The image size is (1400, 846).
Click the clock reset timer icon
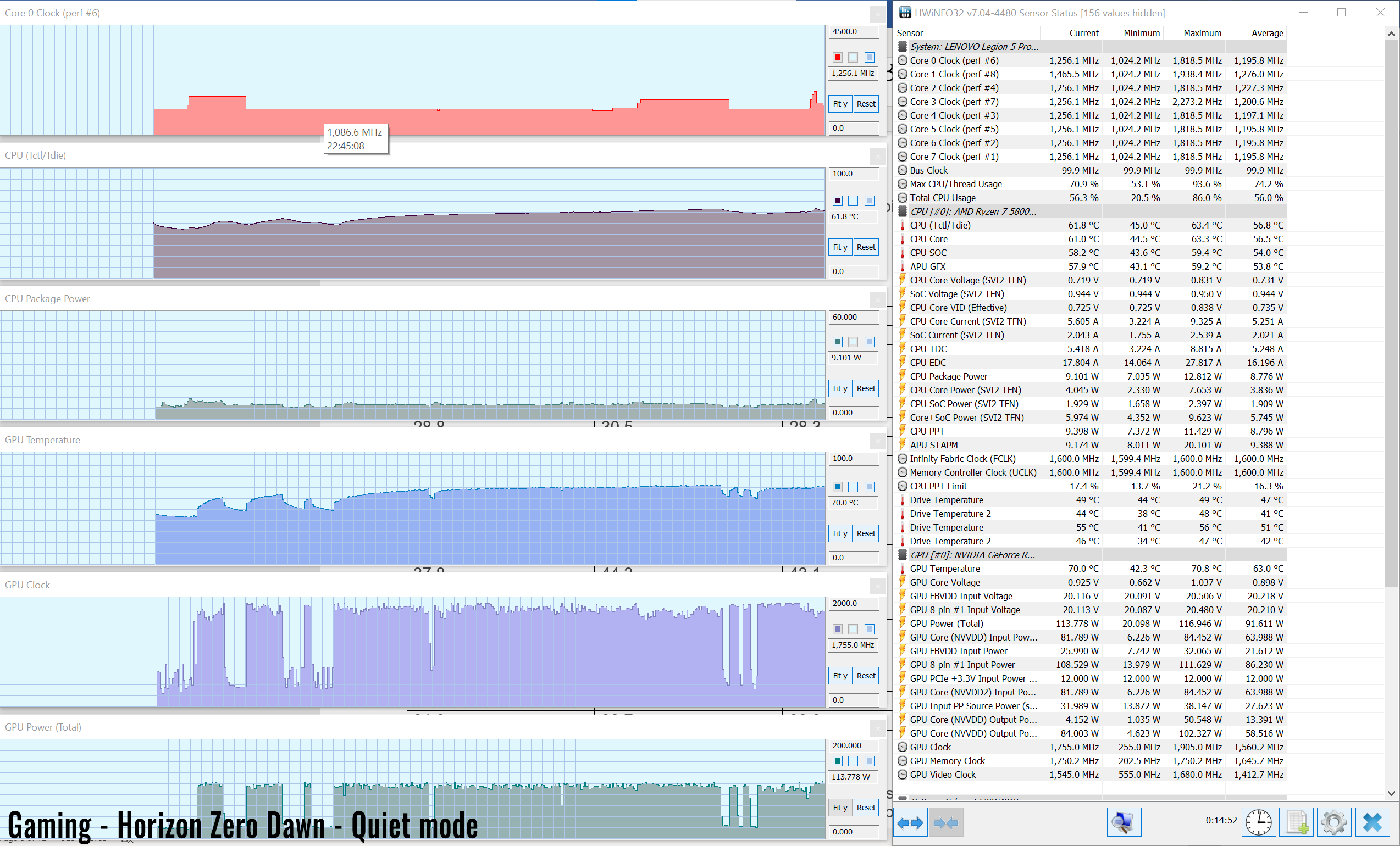pos(1259,822)
